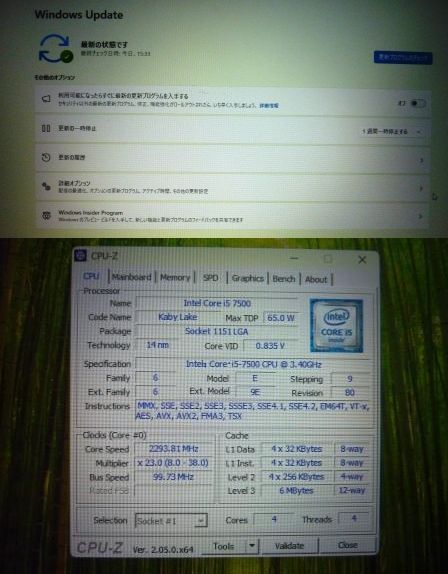
Task: Select the CPU tab in CPU-Z
Action: 91,276
